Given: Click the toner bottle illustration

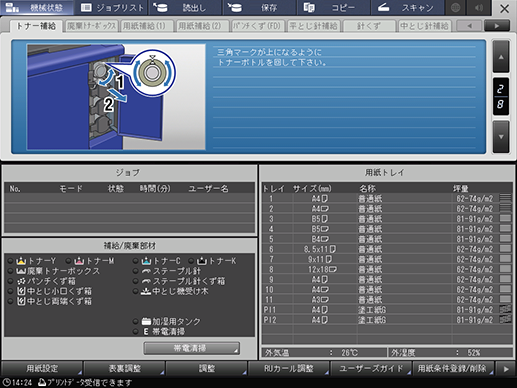Looking at the screenshot, I should [116, 97].
